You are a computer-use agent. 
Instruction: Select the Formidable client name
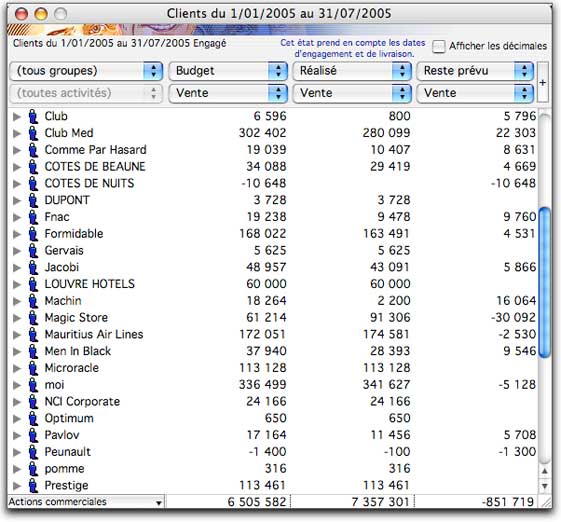[74, 234]
